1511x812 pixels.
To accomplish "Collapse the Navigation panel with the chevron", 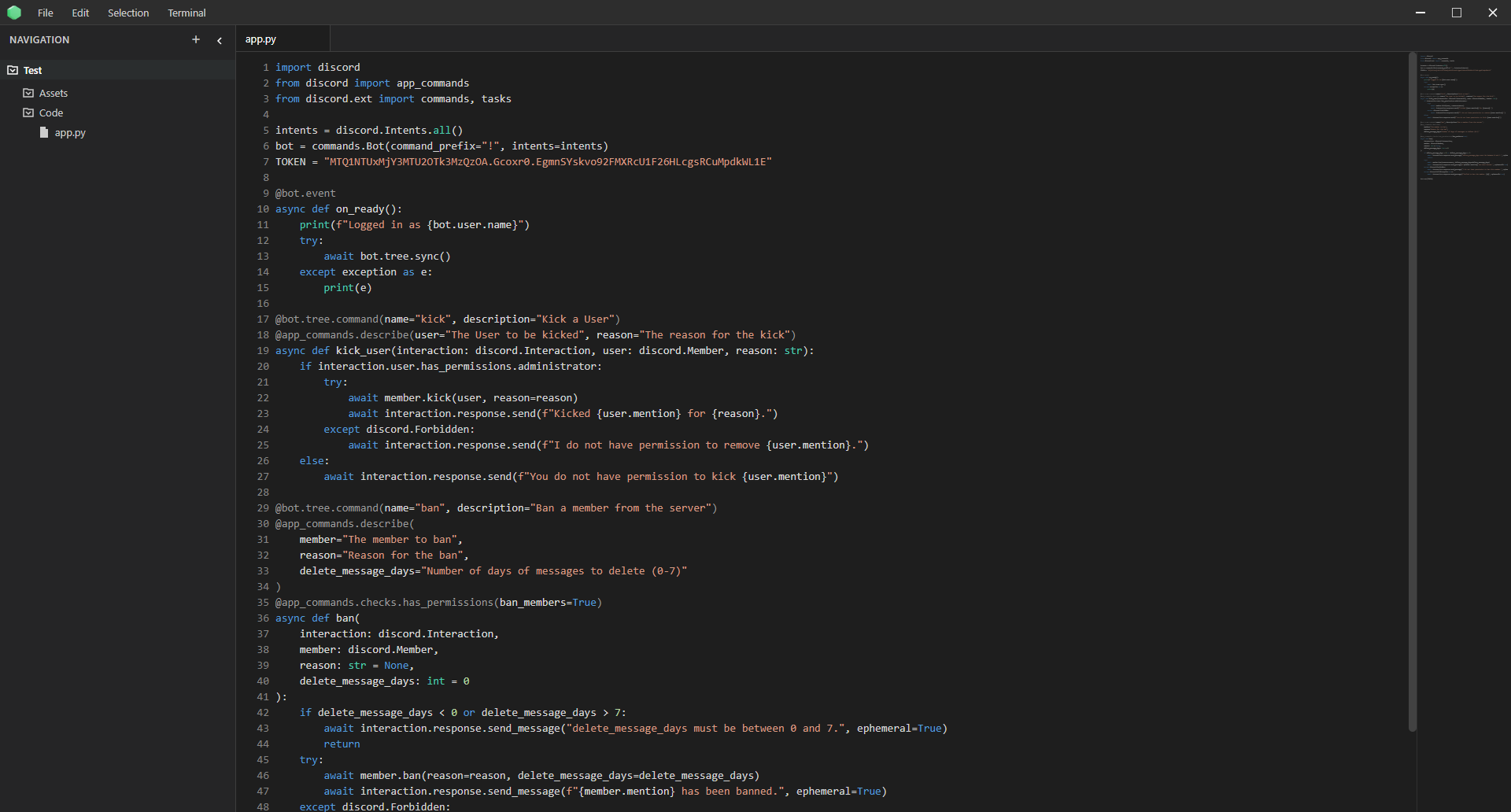I will tap(220, 40).
